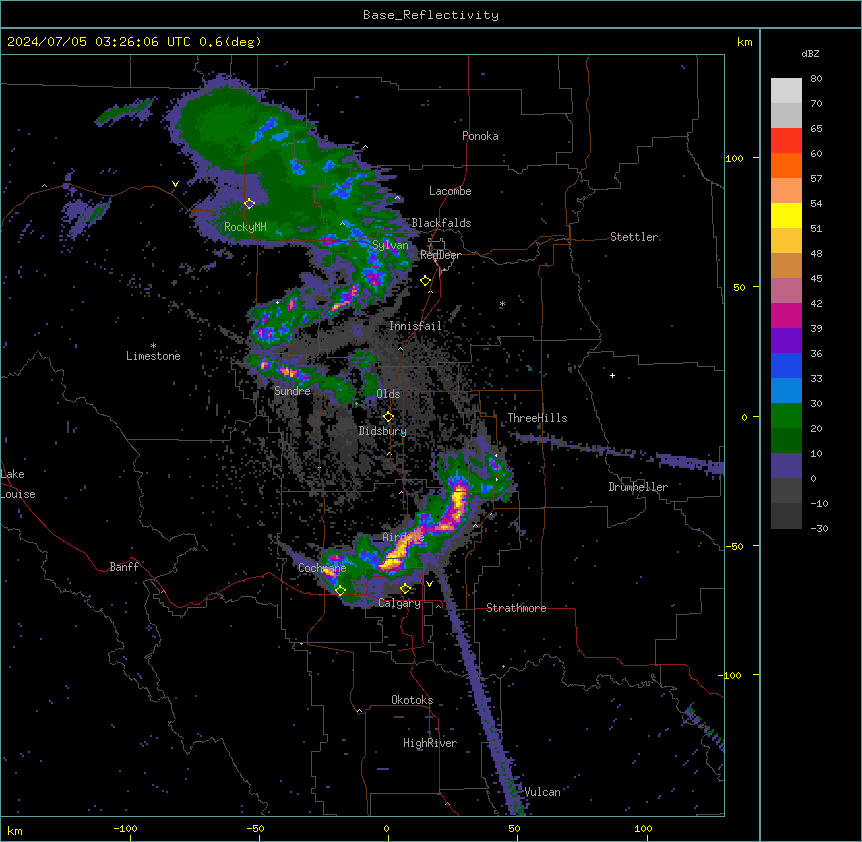
Task: Click the Ponoka city label
Action: (x=480, y=136)
